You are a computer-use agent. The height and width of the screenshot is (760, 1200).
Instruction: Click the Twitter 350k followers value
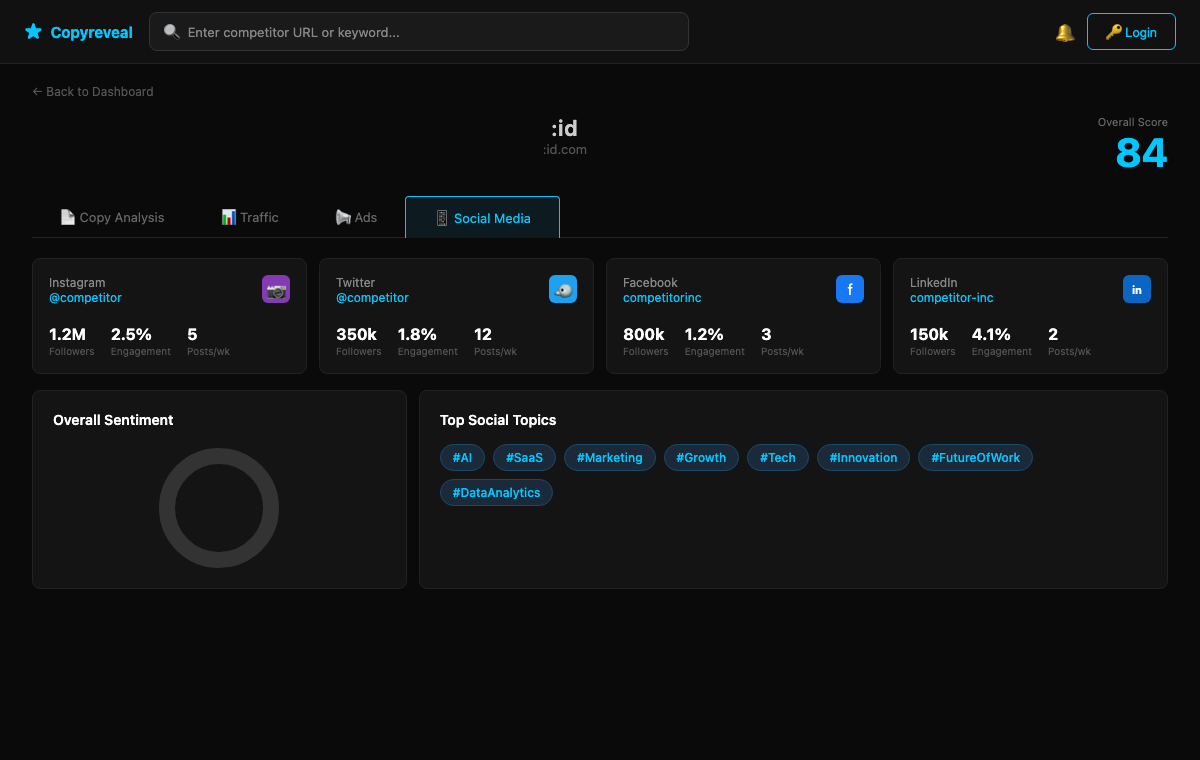click(x=356, y=334)
